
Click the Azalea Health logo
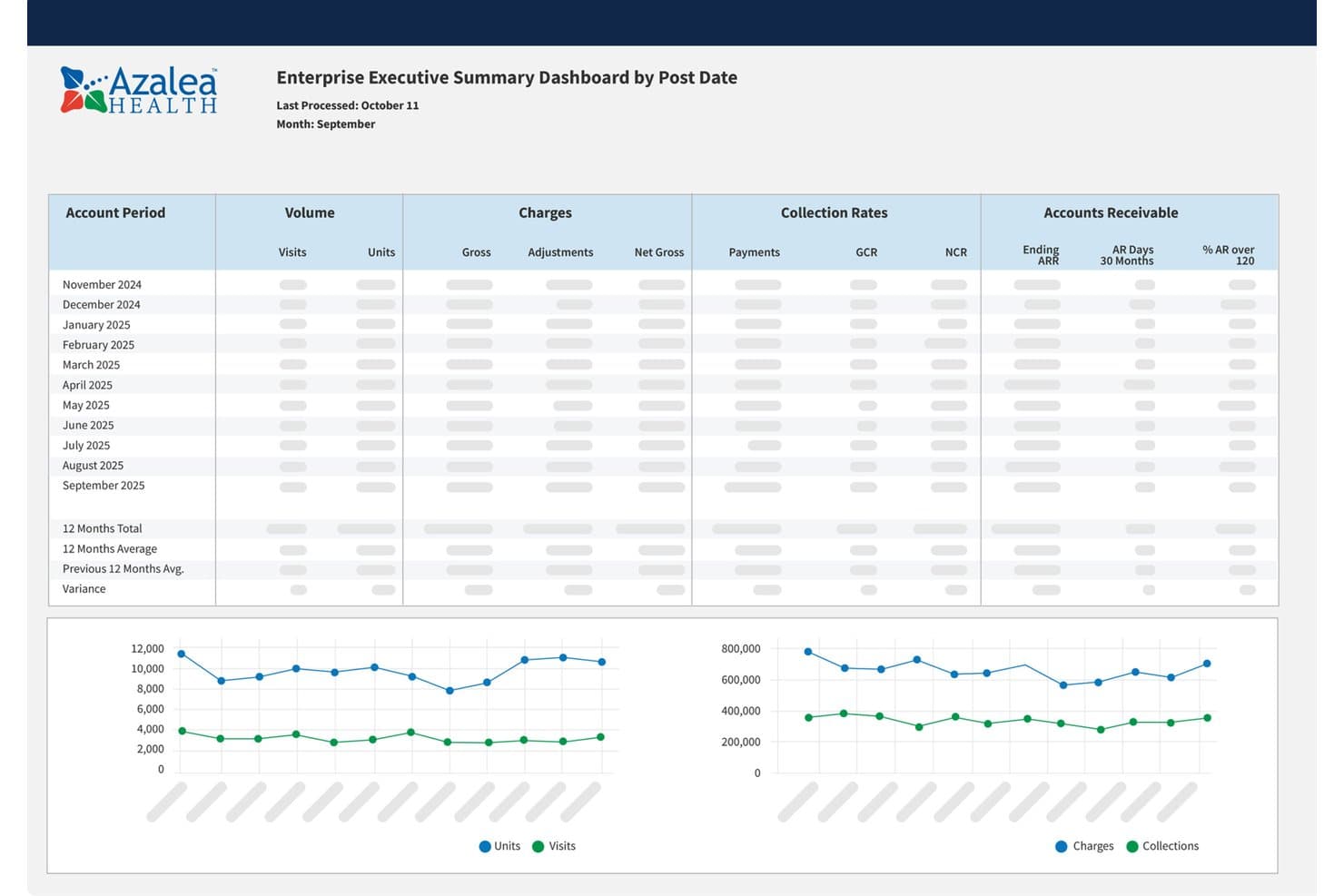tap(139, 90)
